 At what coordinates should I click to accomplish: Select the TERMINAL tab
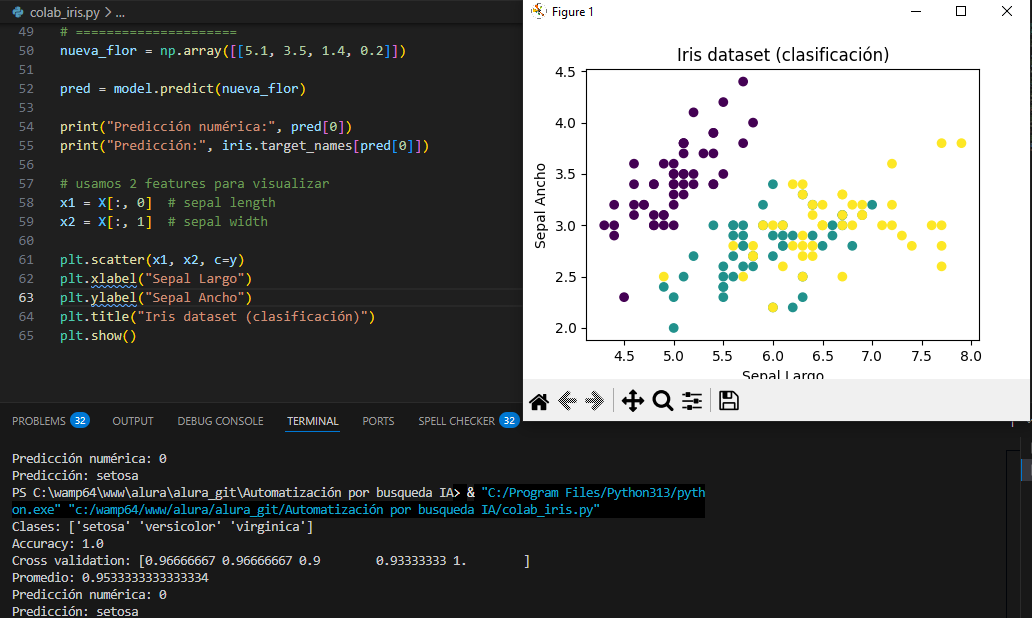pos(313,421)
